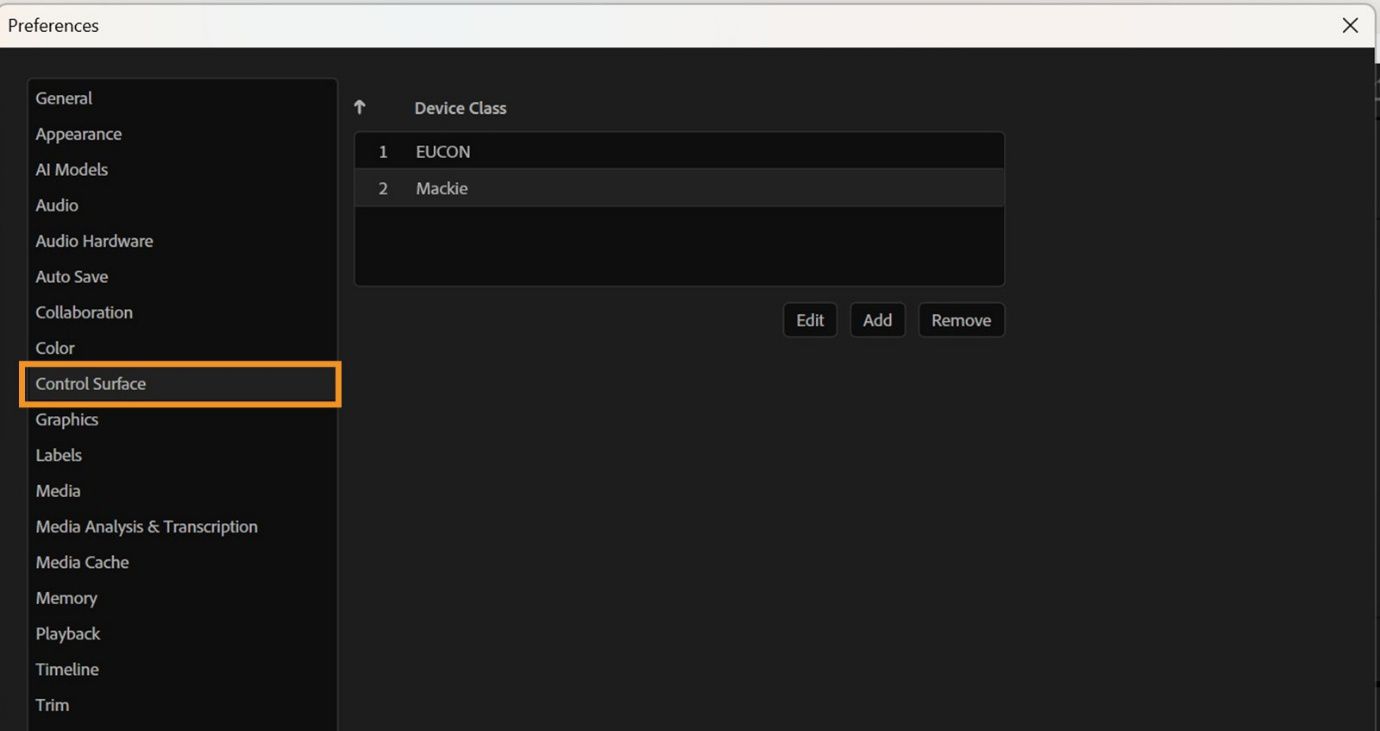Switch to Appearance settings

[78, 133]
